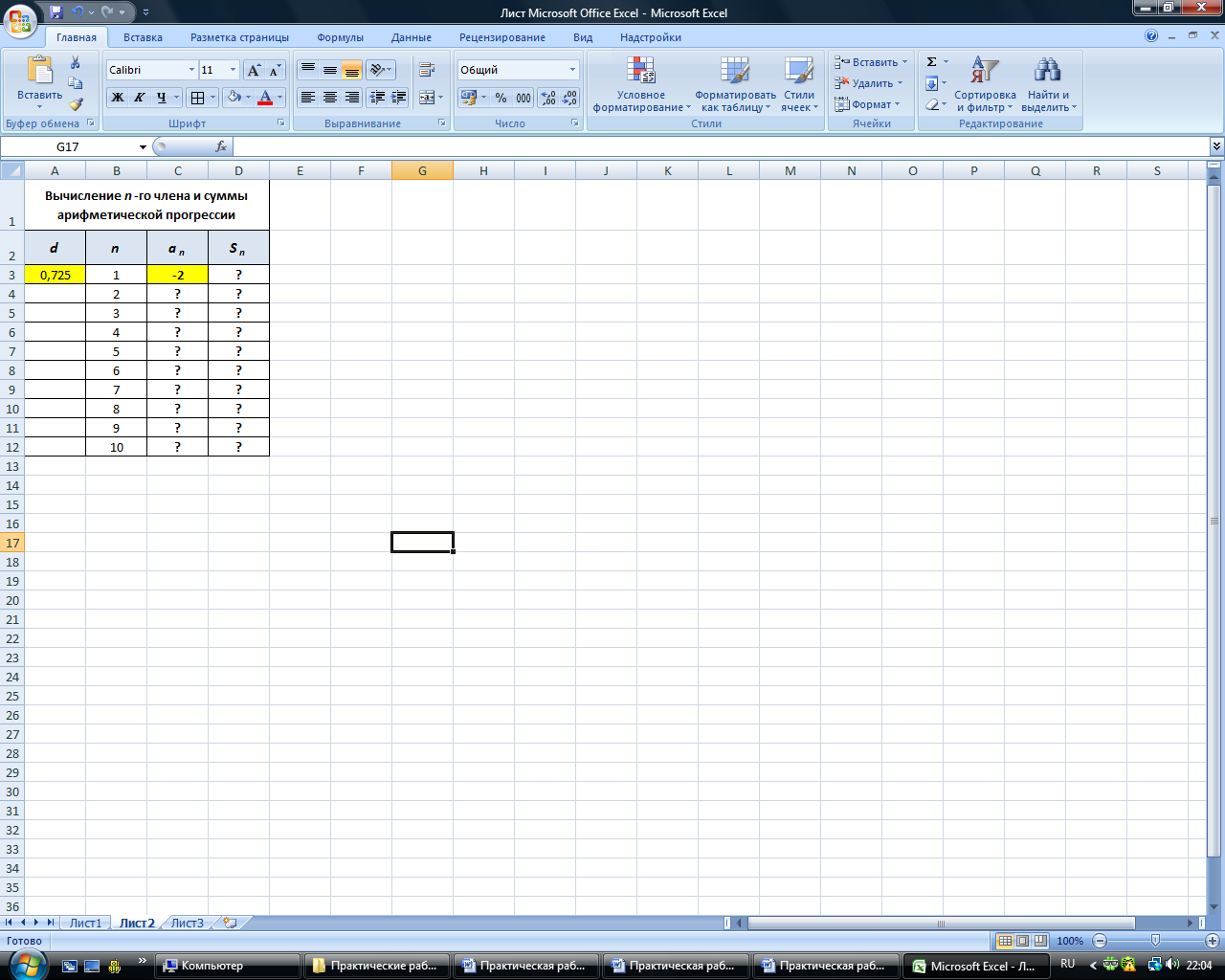Toggle italic formatting (К)
Viewport: 1225px width, 980px height.
[x=140, y=98]
